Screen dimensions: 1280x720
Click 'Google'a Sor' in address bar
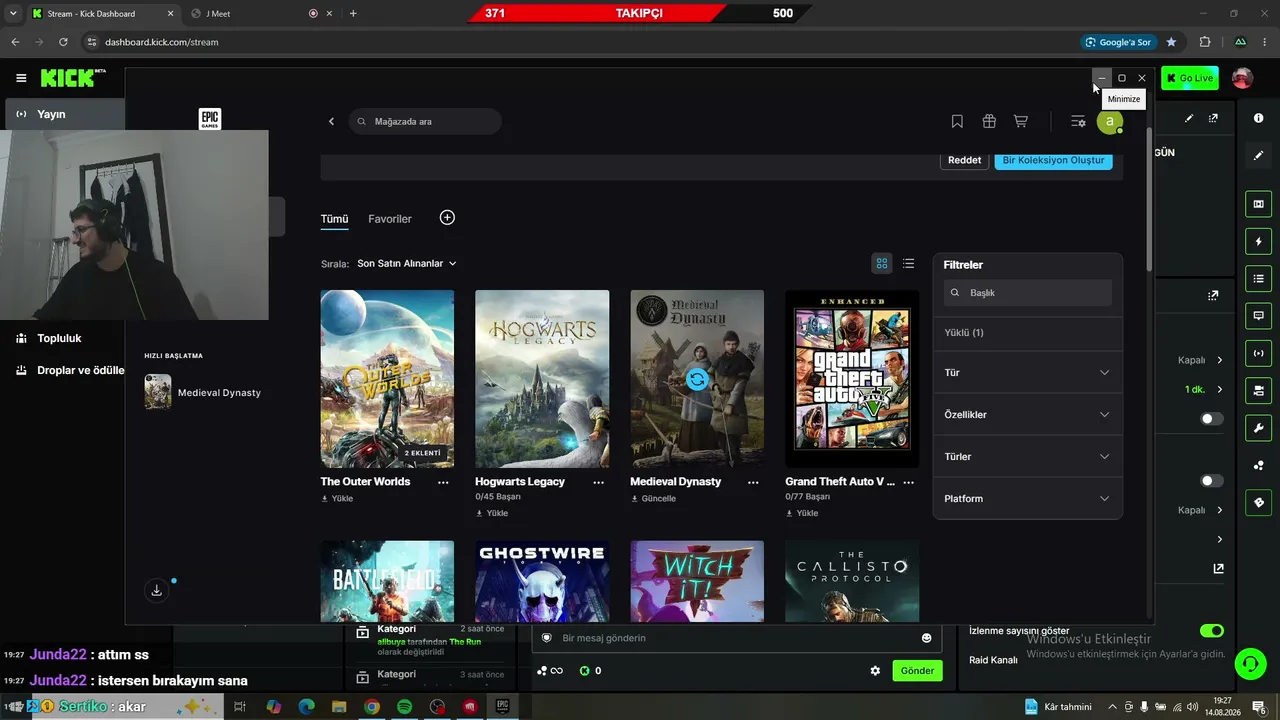click(1118, 42)
